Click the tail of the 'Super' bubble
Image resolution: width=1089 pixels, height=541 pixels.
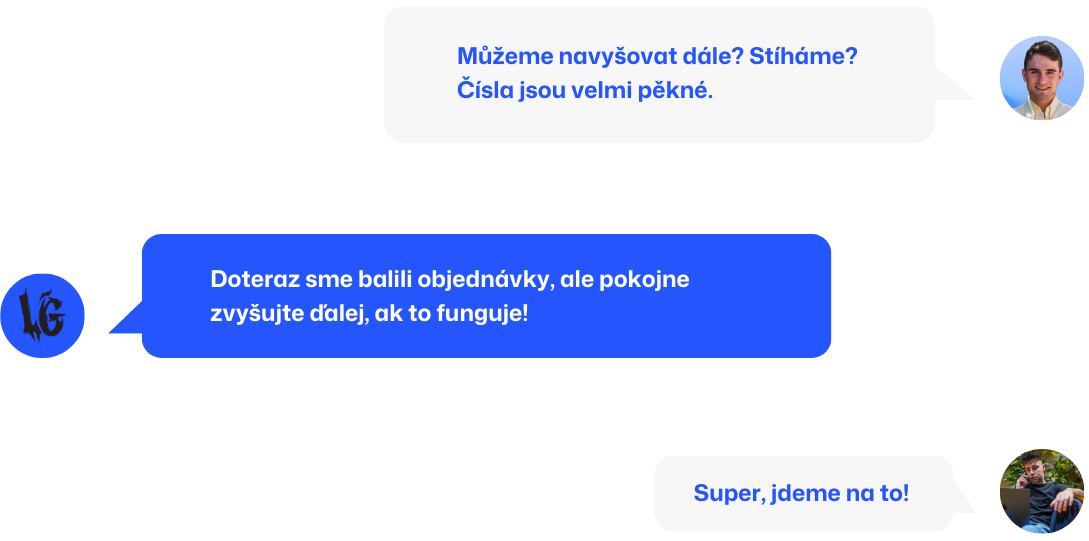pyautogui.click(x=962, y=498)
